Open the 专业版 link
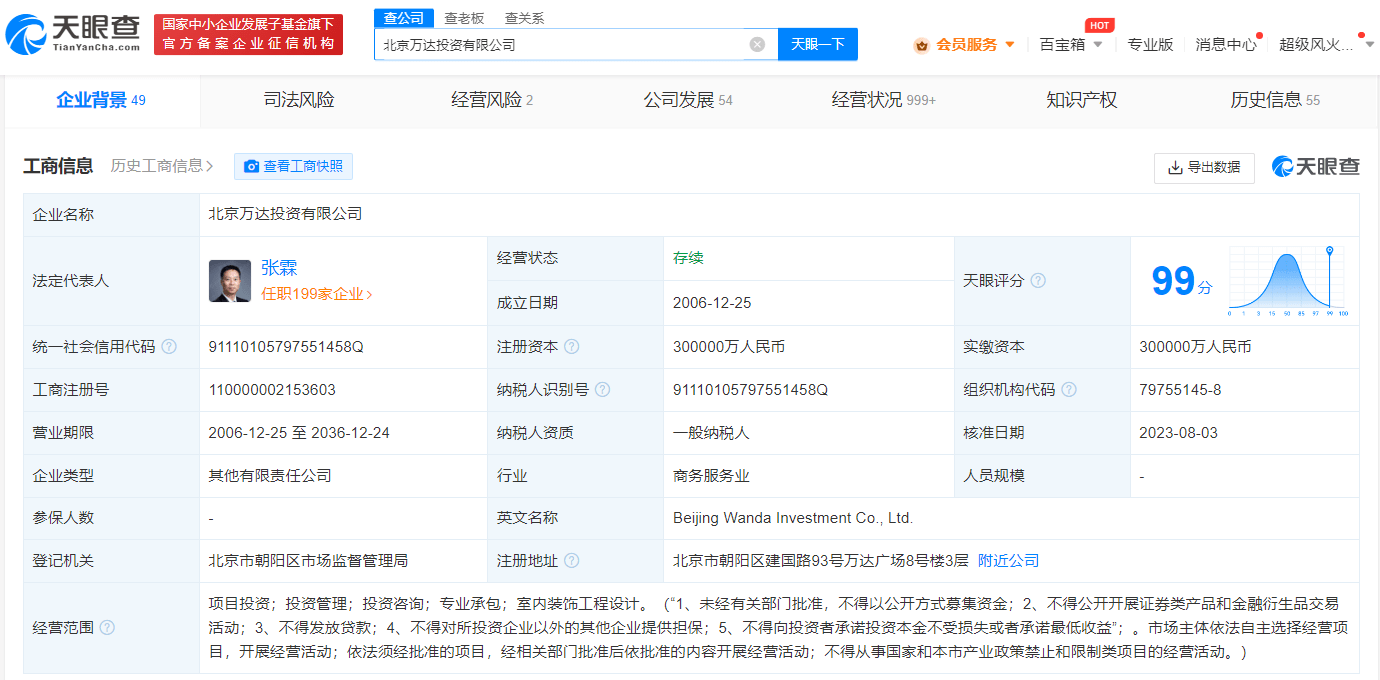Screen dimensions: 1380x680 pos(1150,45)
